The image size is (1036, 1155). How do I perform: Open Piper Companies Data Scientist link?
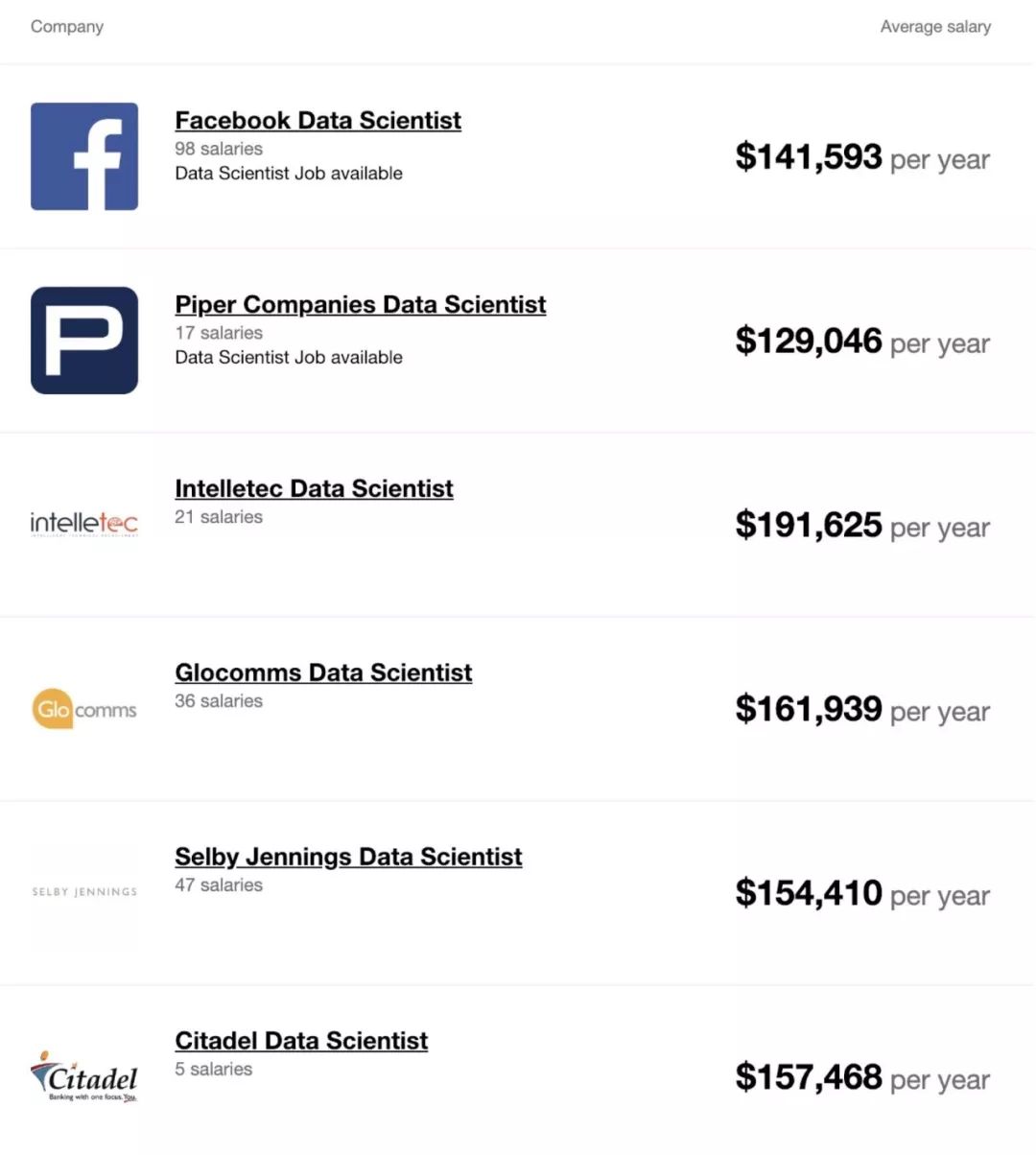click(x=360, y=305)
